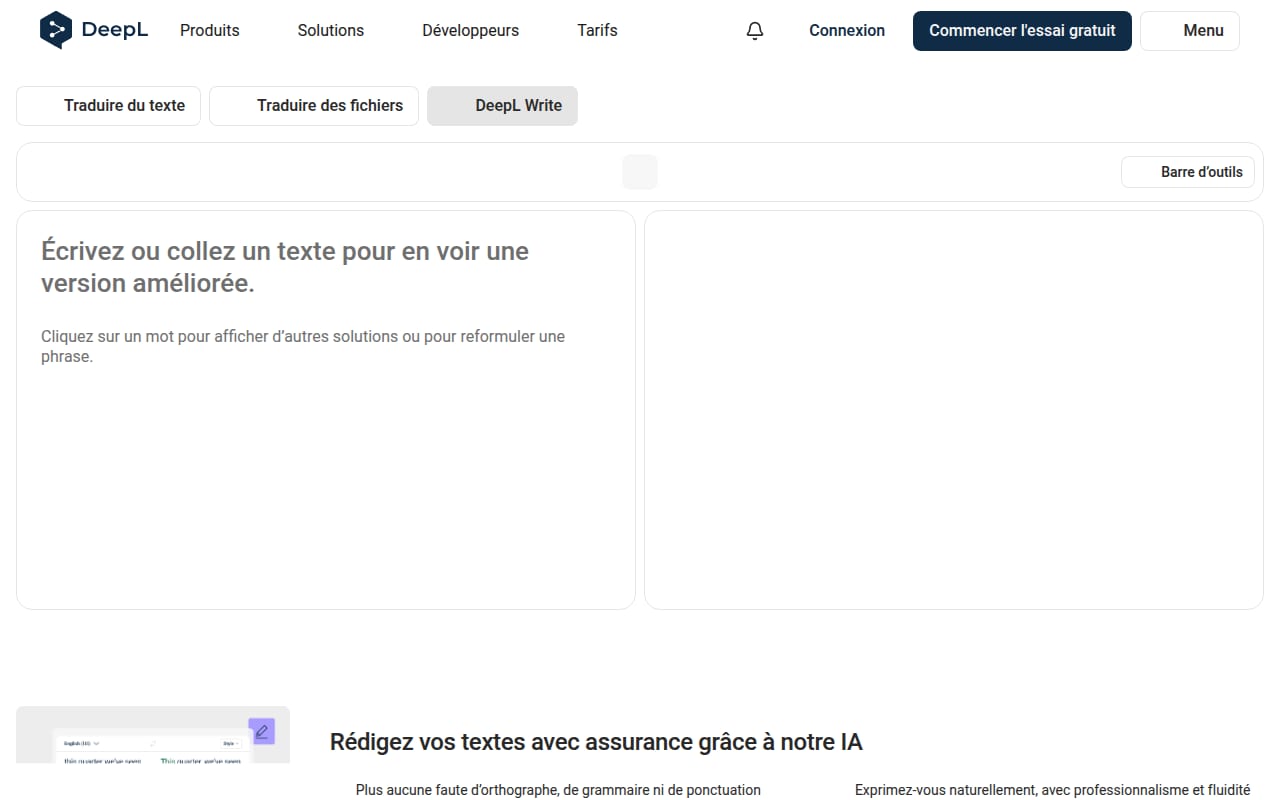Click the DeepL Write preview thumbnail
The image size is (1280, 800).
pos(153,735)
